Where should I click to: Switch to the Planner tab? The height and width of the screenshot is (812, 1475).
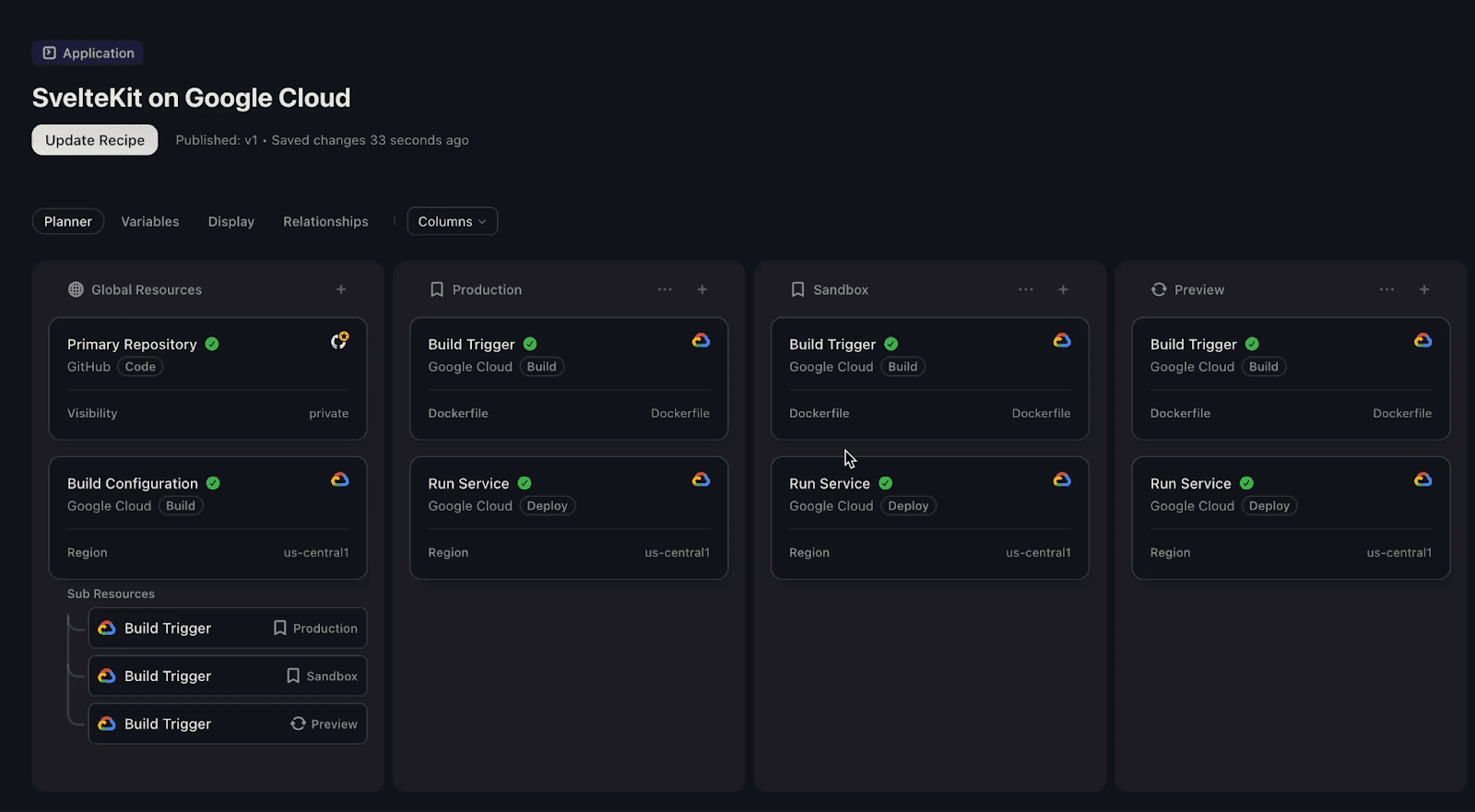point(68,221)
